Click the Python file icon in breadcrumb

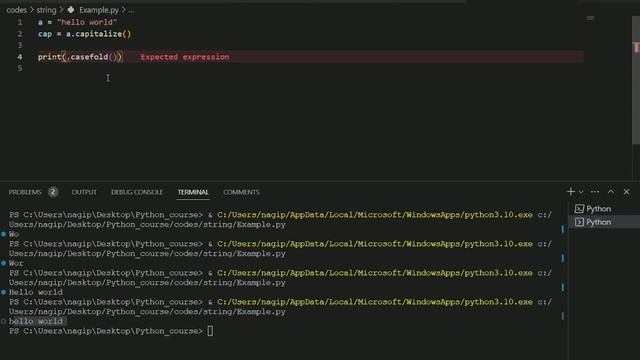(x=71, y=9)
